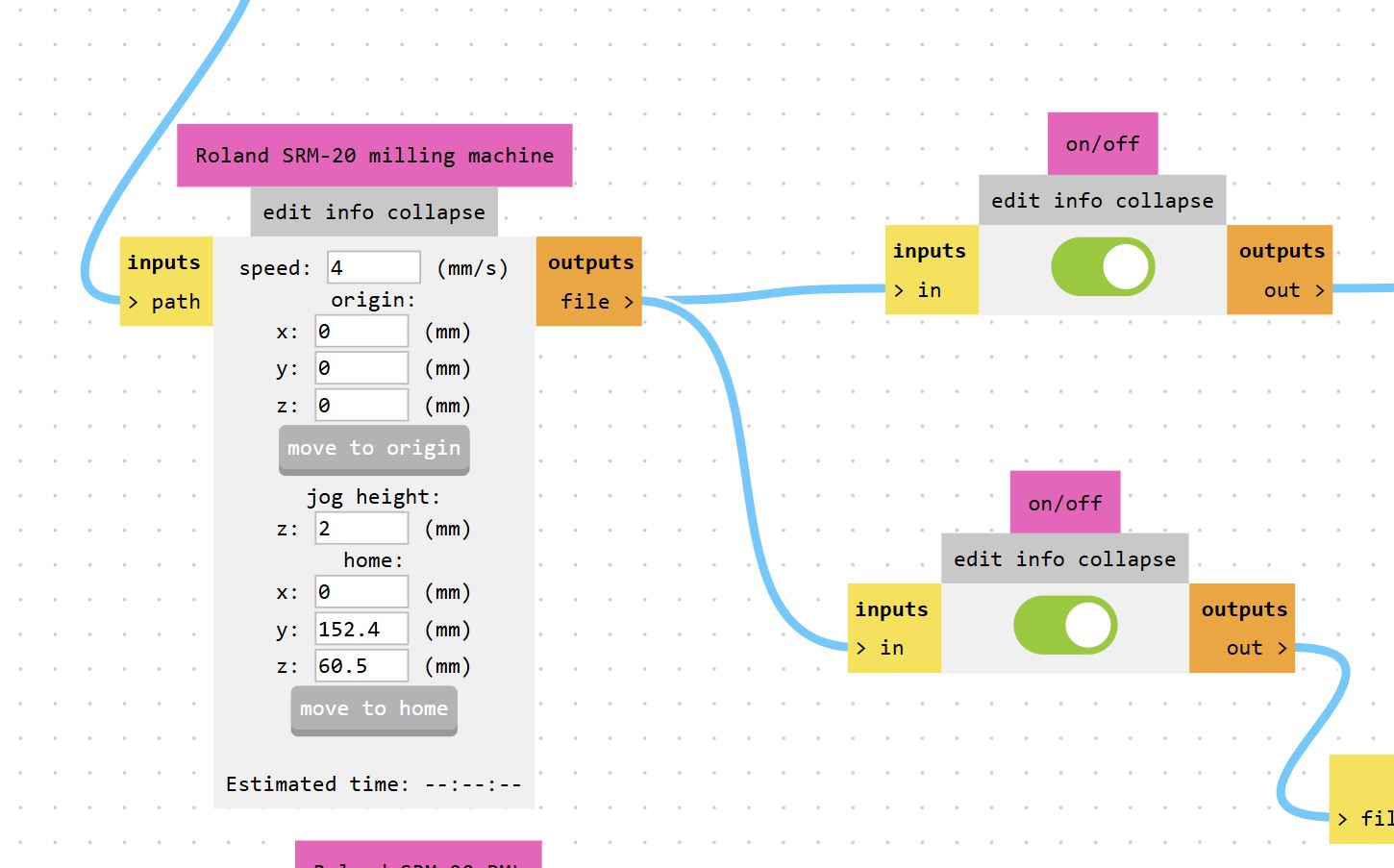Toggle the upper on/off module switch
Image resolution: width=1394 pixels, height=868 pixels.
[x=1103, y=267]
